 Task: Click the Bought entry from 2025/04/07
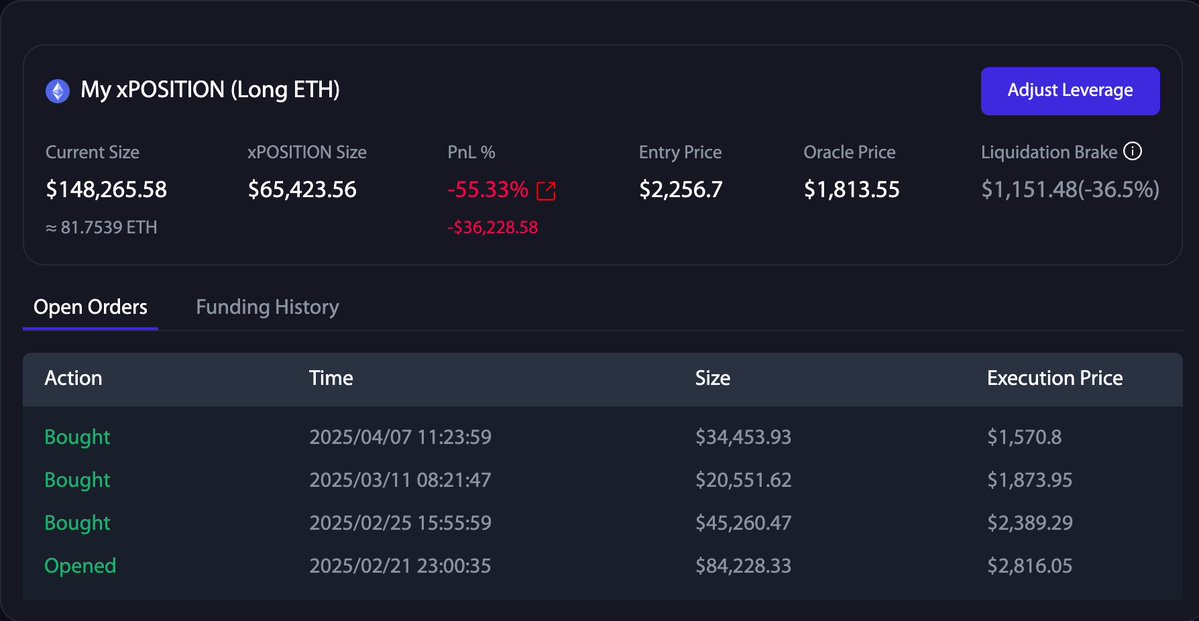(77, 437)
